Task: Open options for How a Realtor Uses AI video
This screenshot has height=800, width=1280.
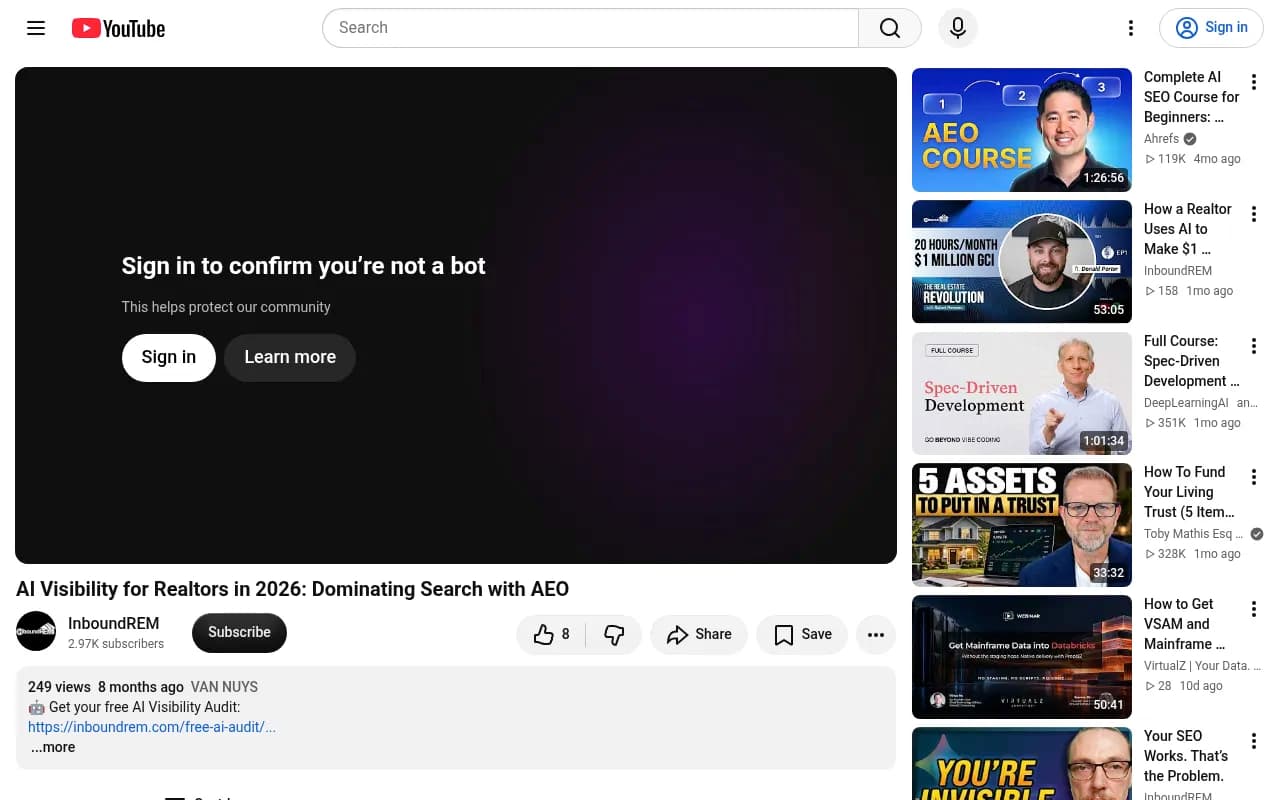Action: pos(1254,214)
